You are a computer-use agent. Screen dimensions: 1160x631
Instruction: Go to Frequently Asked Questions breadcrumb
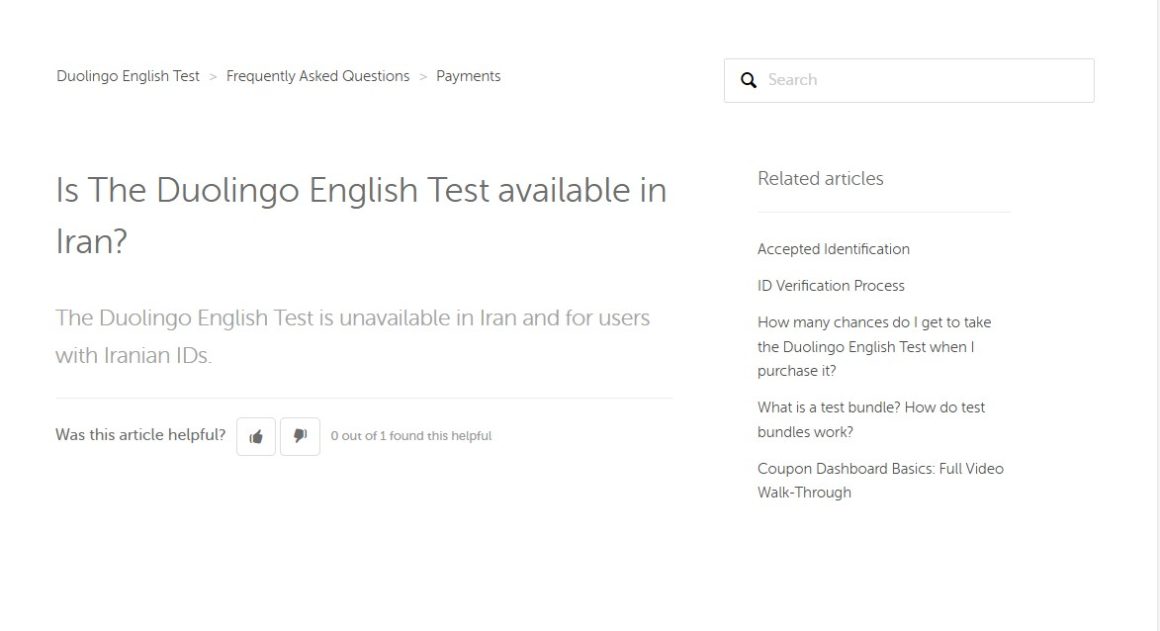click(317, 76)
